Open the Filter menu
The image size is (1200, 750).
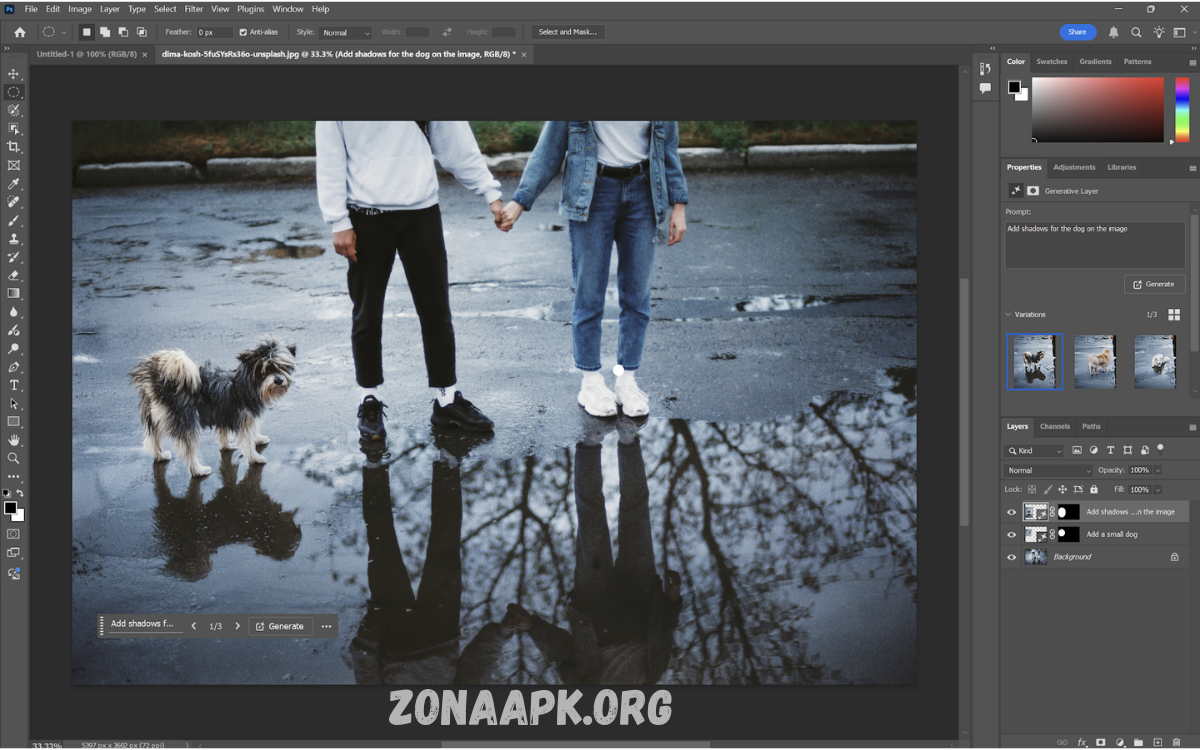pos(193,9)
